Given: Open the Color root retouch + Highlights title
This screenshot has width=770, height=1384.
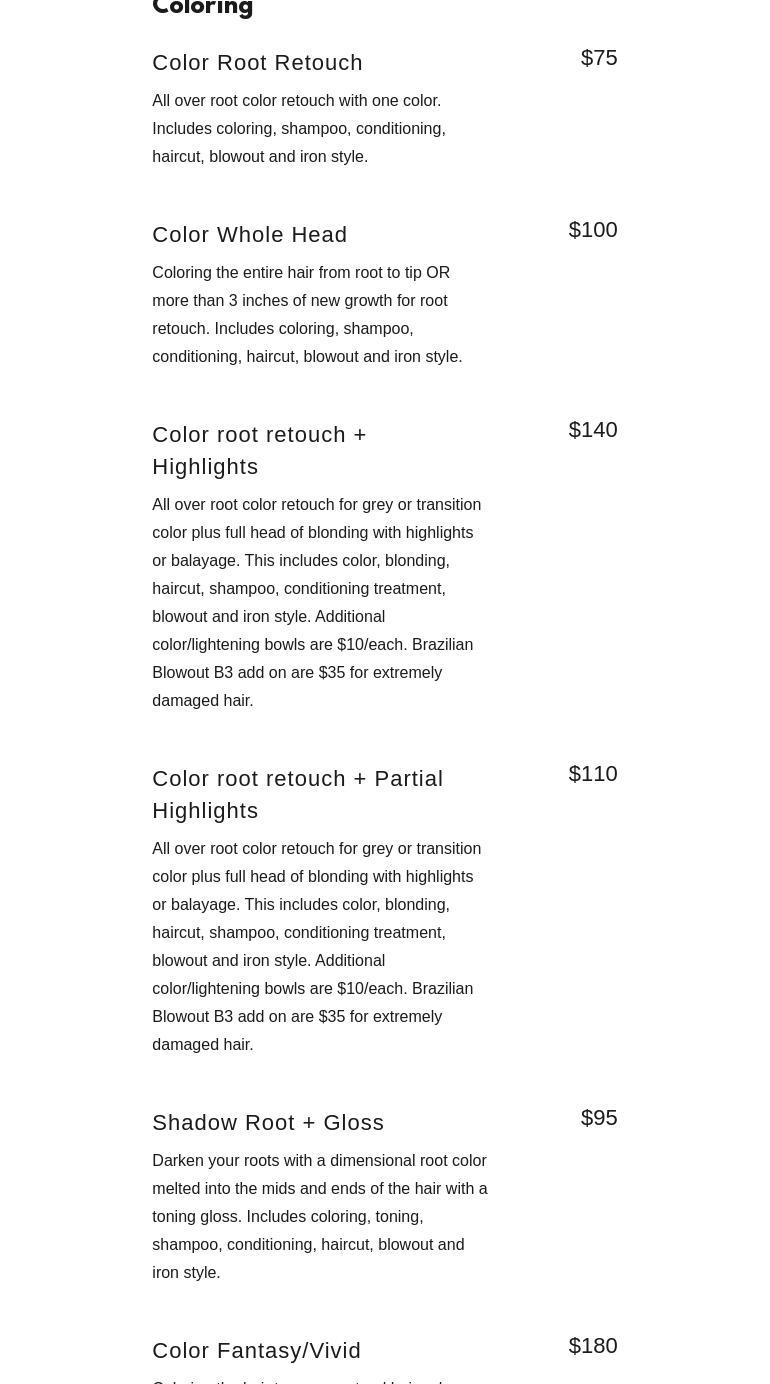Looking at the screenshot, I should [259, 450].
